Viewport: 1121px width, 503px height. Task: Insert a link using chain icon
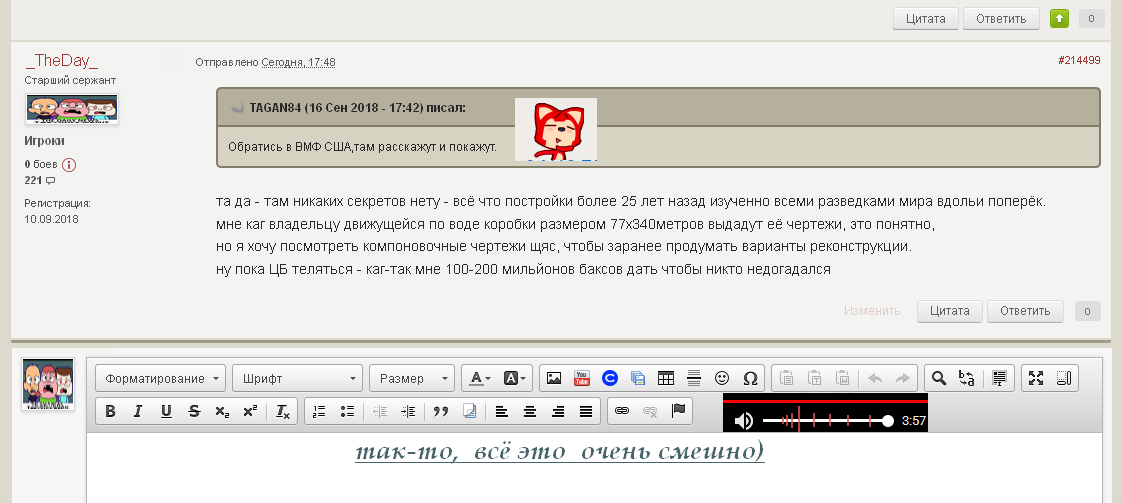[621, 410]
